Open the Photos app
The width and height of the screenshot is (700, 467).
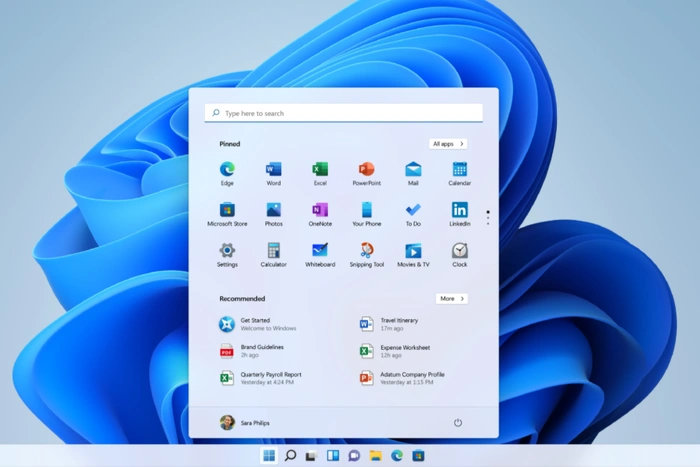[274, 214]
